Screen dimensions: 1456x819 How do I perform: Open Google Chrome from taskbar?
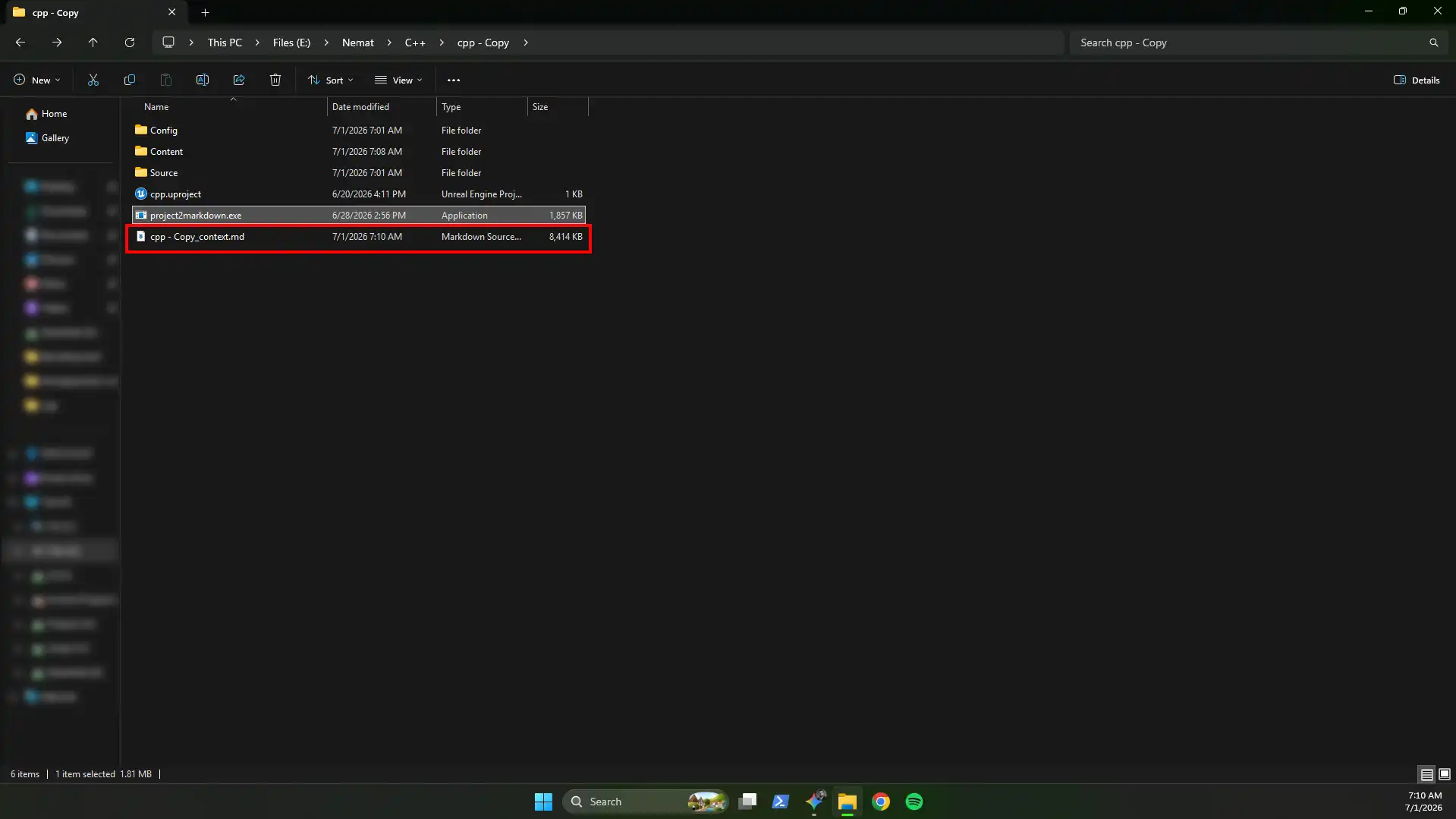click(881, 802)
